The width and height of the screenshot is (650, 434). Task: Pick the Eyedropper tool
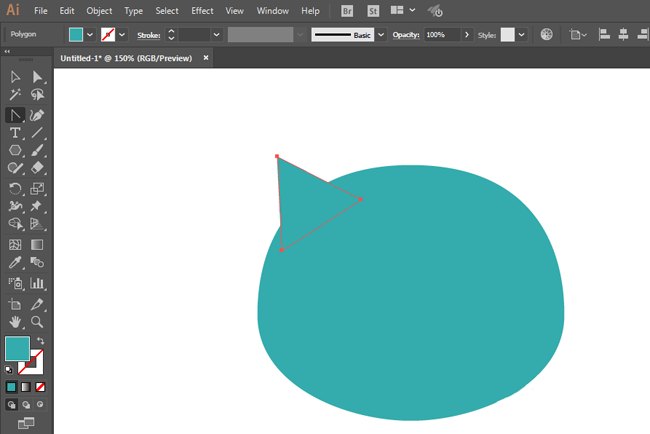tap(15, 263)
